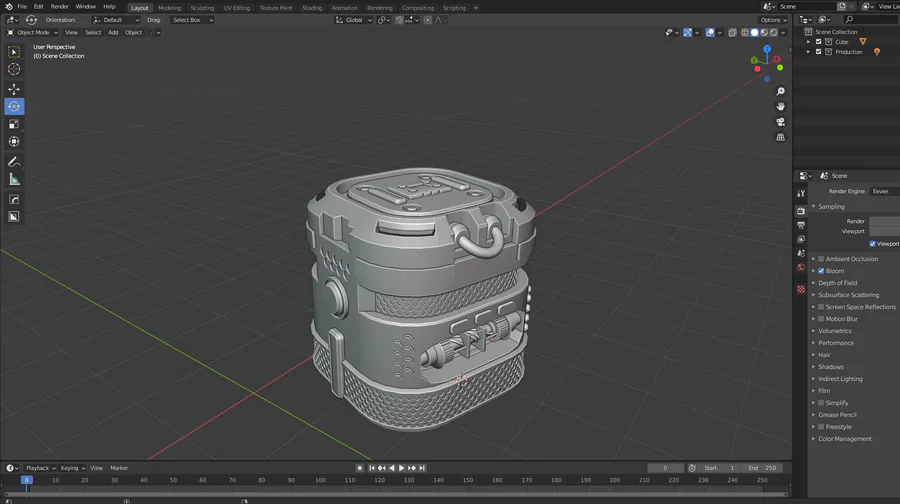Click the zoom viewport magnifier icon
Viewport: 900px width, 504px height.
click(x=781, y=92)
